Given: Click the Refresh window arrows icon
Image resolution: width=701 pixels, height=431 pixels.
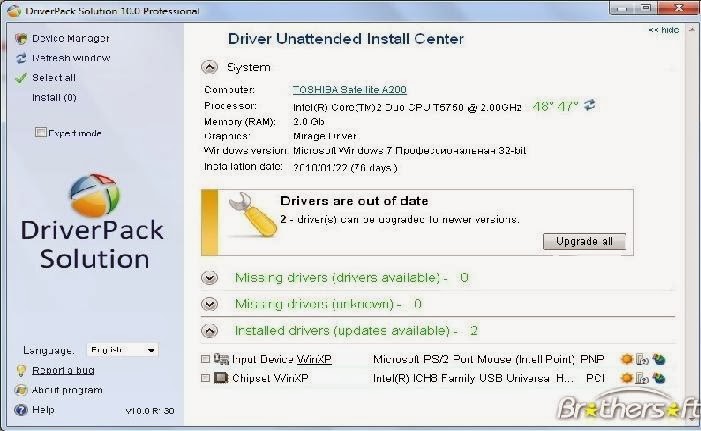Looking at the screenshot, I should tap(21, 58).
